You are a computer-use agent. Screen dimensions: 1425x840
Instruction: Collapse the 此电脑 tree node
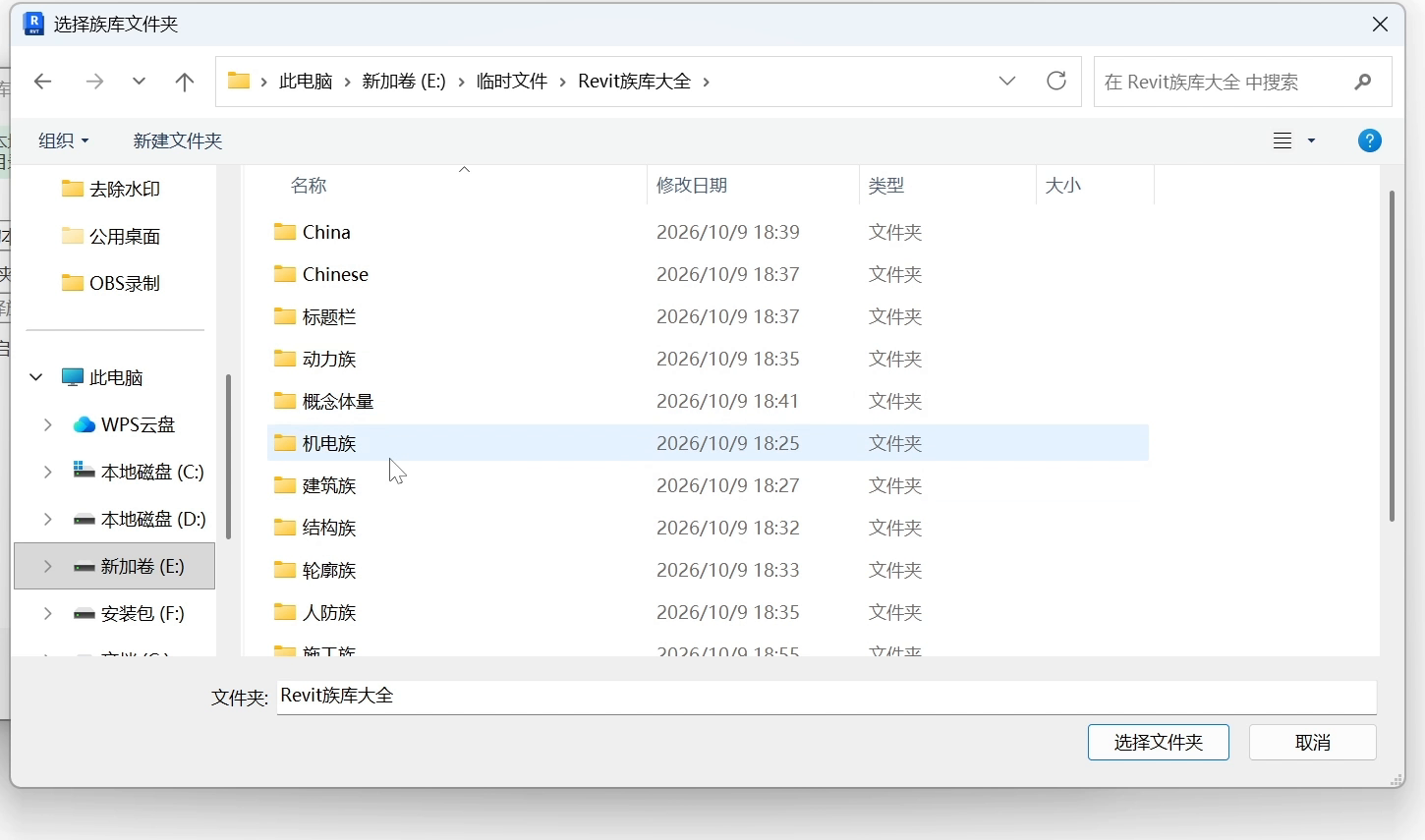coord(36,377)
